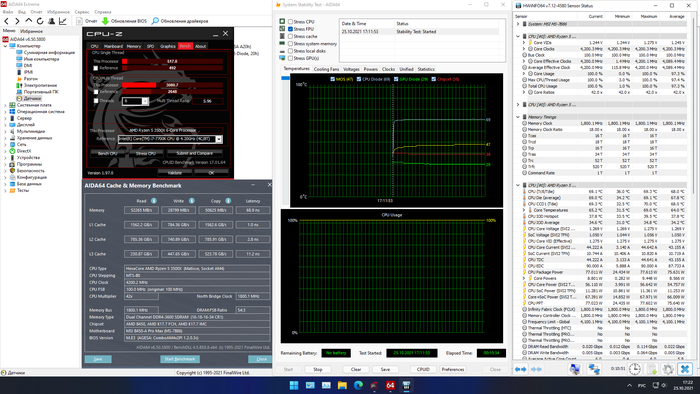This screenshot has height=394, width=700.
Task: Go back with AIDA64 toolbar left arrow
Action: [7, 21]
